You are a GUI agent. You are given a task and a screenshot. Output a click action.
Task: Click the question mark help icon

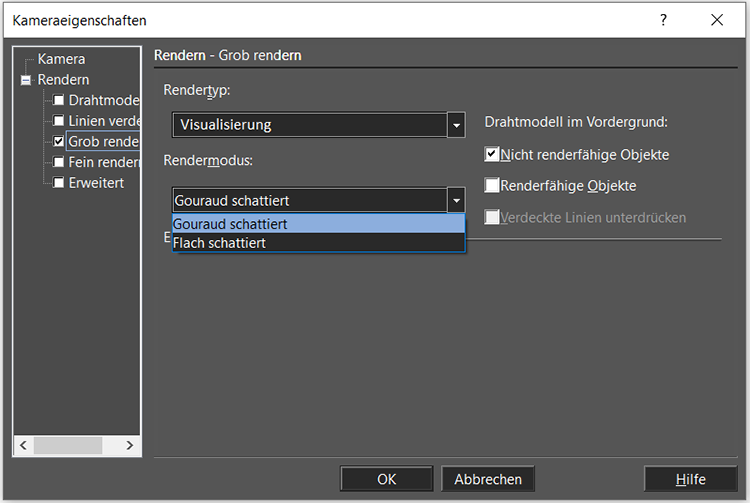(663, 20)
